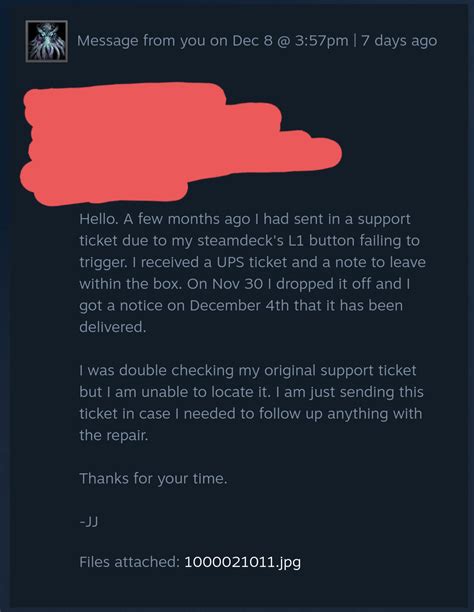Image resolution: width=474 pixels, height=612 pixels.
Task: Click the word "delivered."
Action: click(113, 327)
